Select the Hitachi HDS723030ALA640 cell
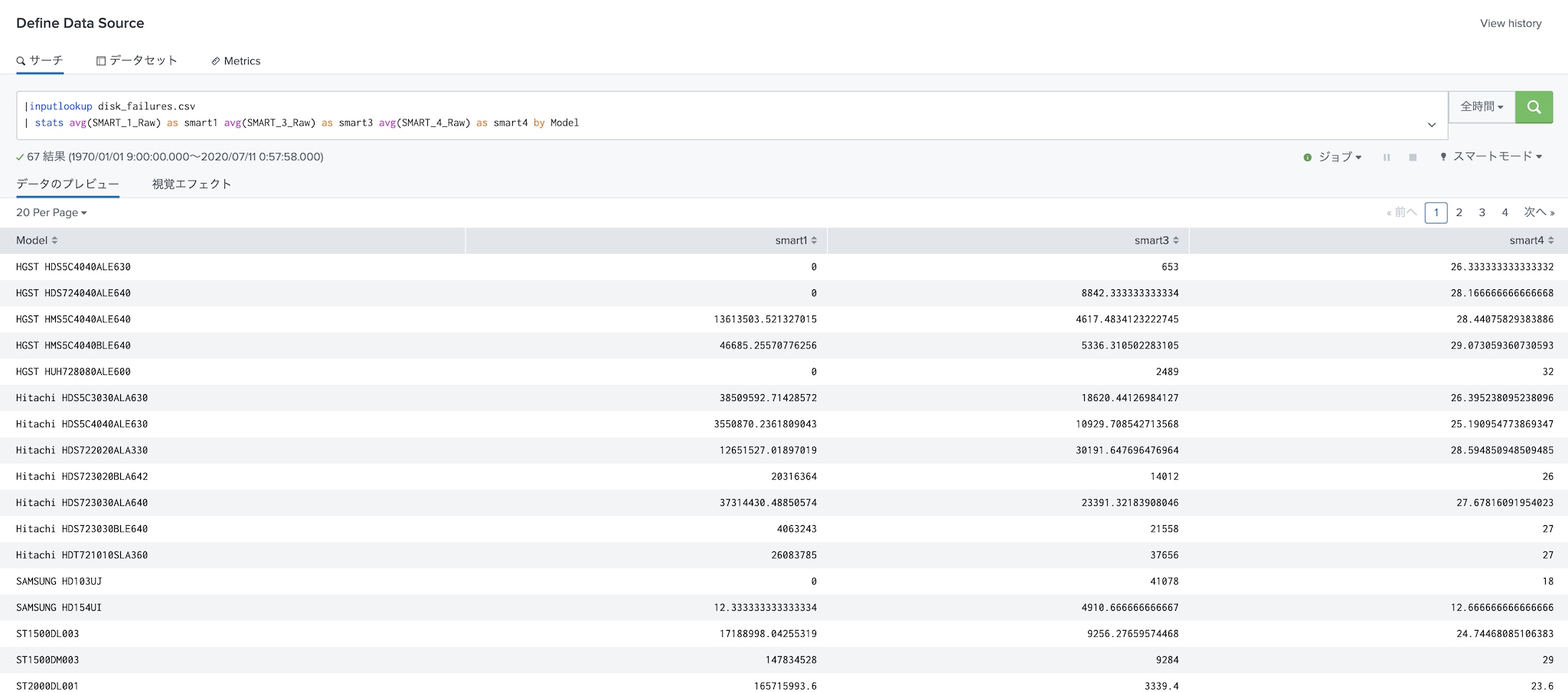The image size is (1568, 692). (82, 503)
